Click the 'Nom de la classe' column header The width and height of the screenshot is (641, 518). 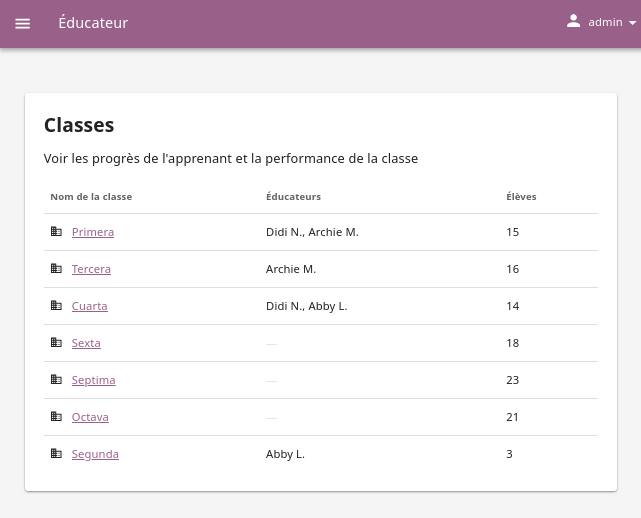coord(91,197)
